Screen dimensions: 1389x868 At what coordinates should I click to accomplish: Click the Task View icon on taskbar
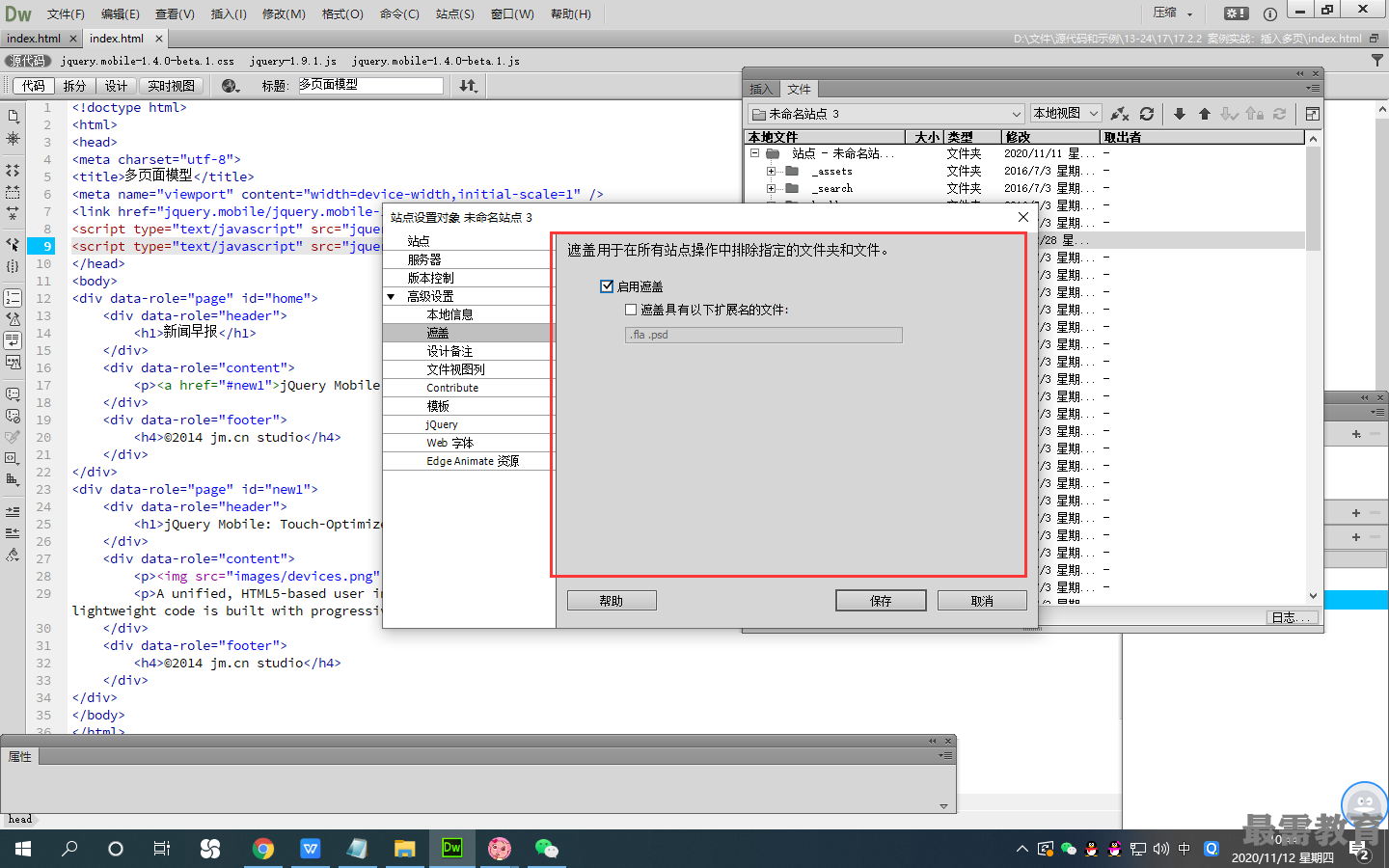coord(162,849)
